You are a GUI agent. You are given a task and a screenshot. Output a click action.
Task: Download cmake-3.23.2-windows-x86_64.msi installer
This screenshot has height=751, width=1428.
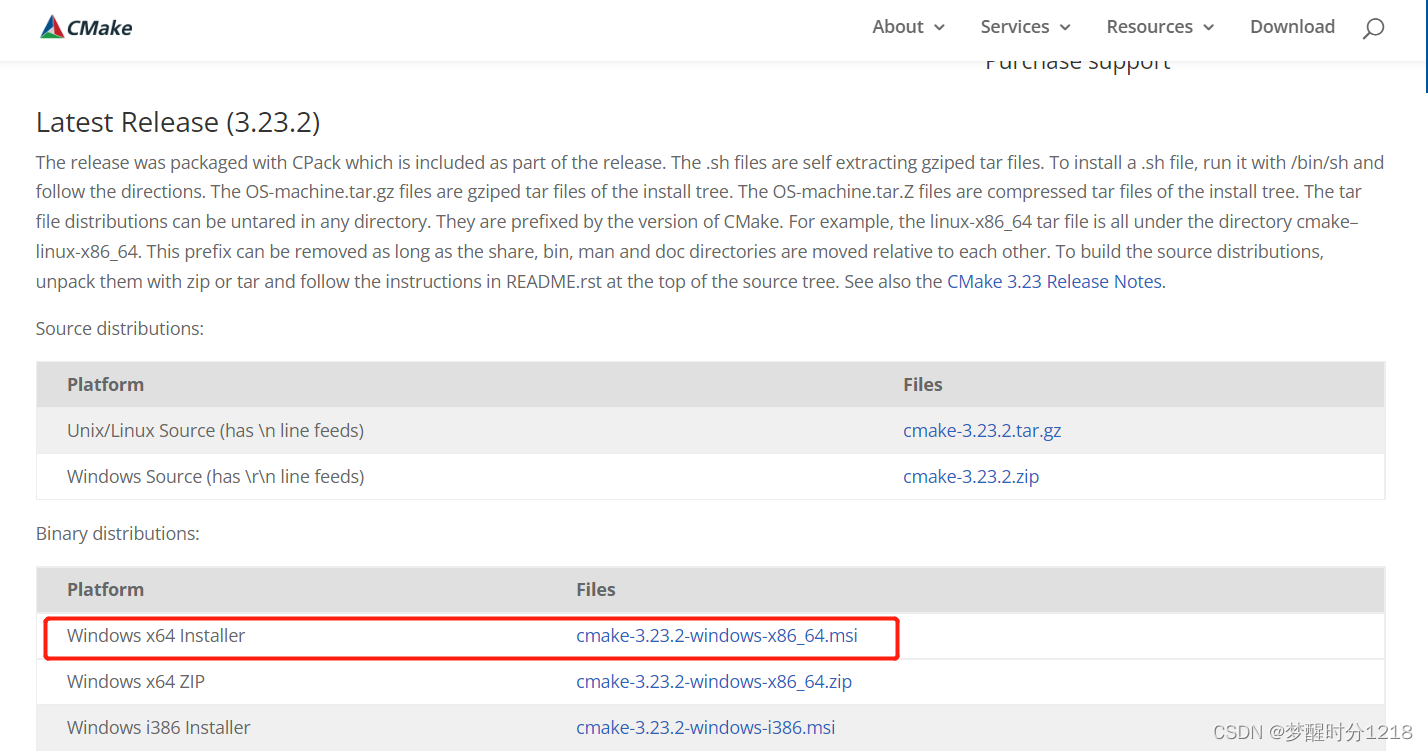point(717,636)
